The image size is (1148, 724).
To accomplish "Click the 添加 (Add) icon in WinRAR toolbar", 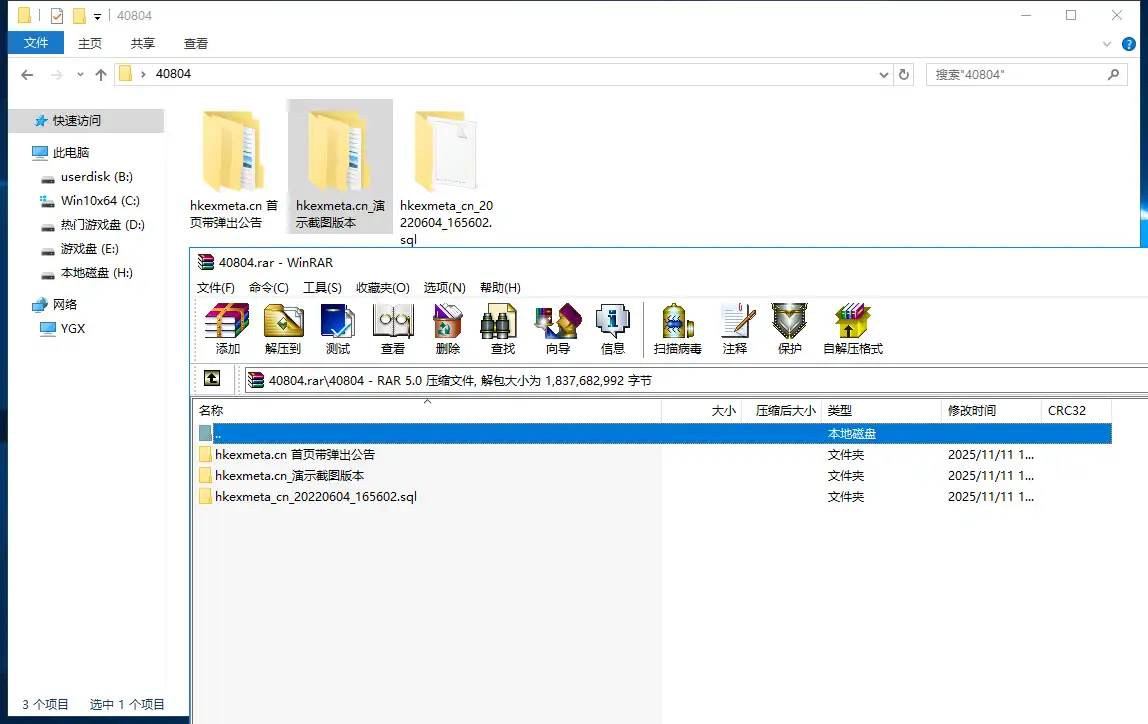I will tap(227, 328).
